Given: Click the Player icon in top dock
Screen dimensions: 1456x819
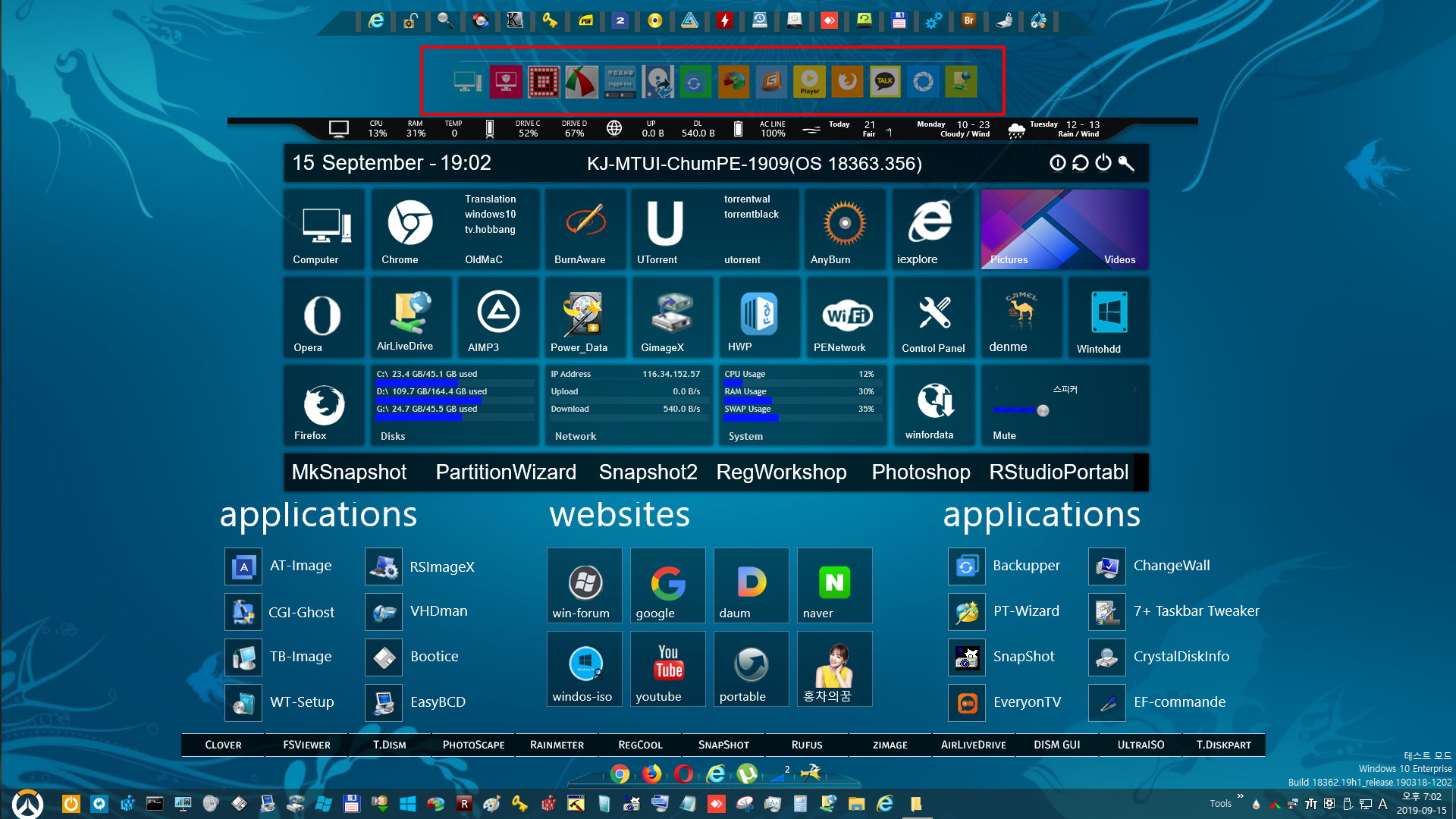Looking at the screenshot, I should (x=809, y=81).
